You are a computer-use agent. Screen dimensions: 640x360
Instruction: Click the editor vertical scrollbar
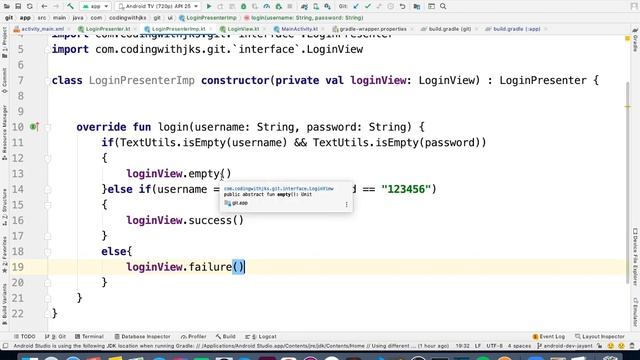[x=628, y=182]
